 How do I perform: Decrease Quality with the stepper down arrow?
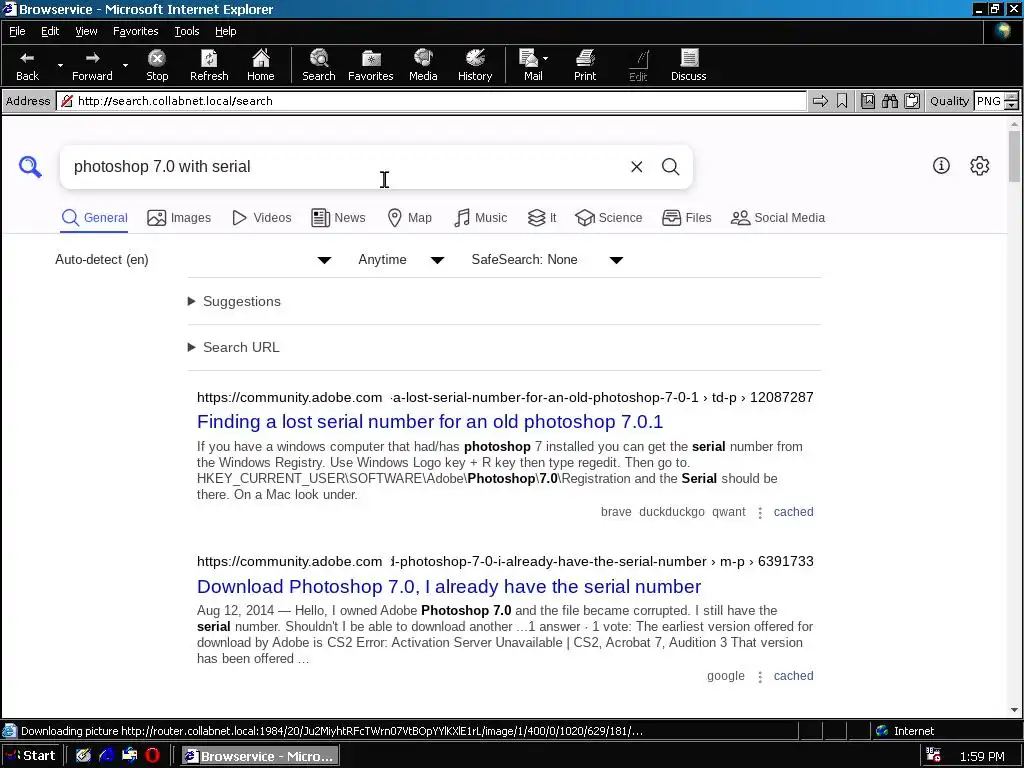pos(1012,105)
